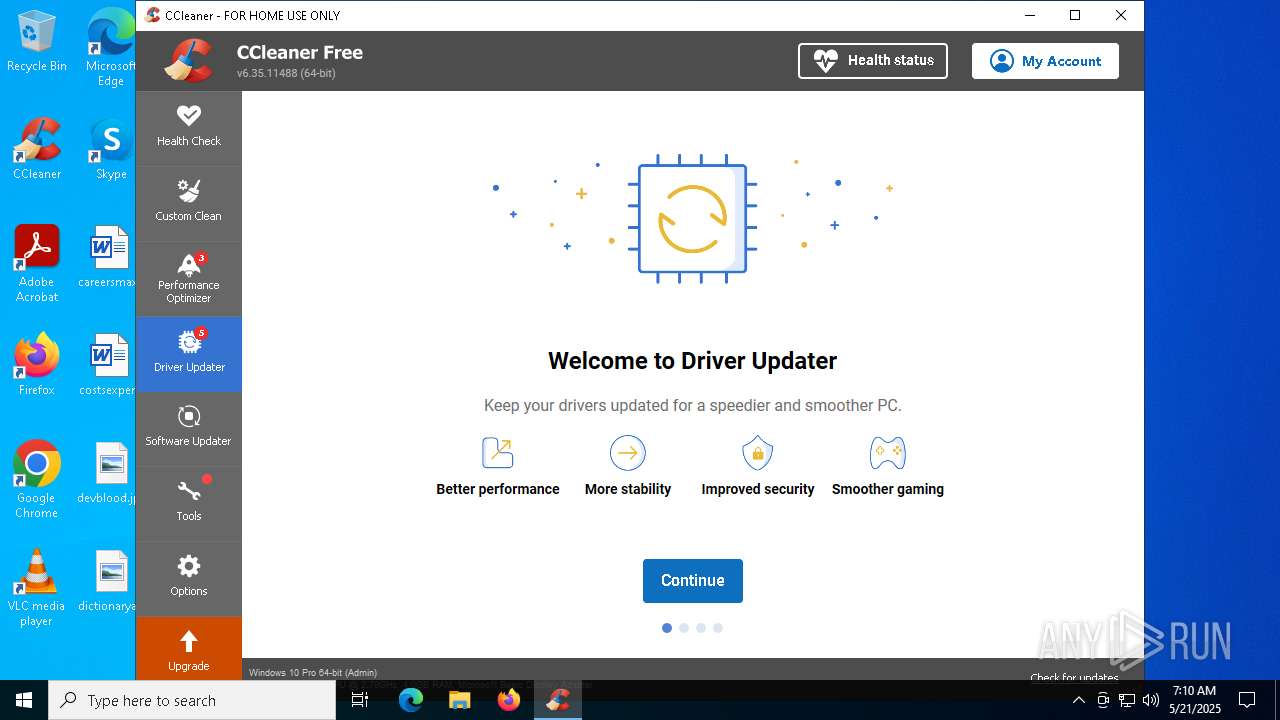Open the Options gear section
Screen dimensions: 1280x720
tap(188, 578)
